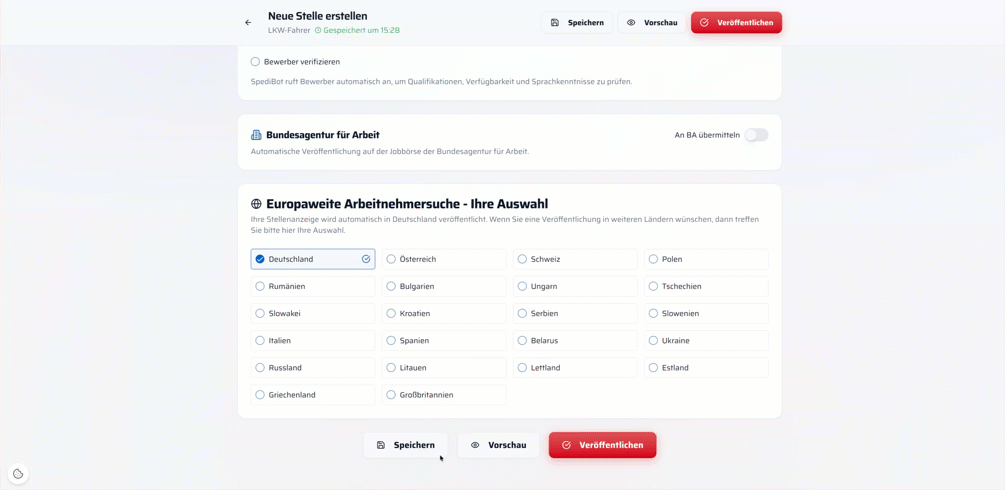
Task: Select Tschechien as a country
Action: point(706,286)
